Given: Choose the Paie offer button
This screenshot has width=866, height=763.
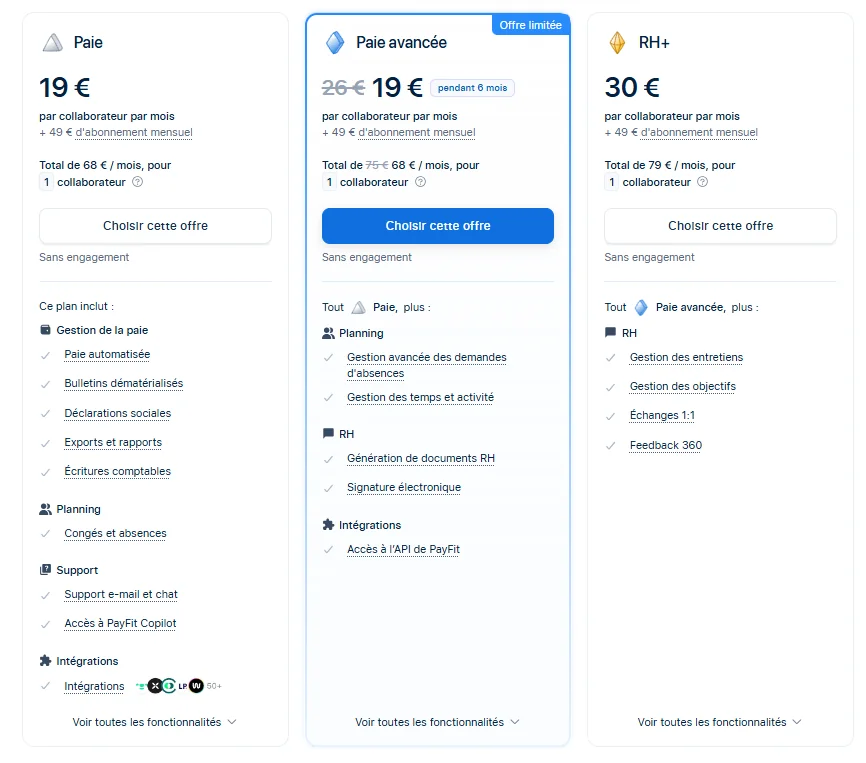Looking at the screenshot, I should pos(155,226).
